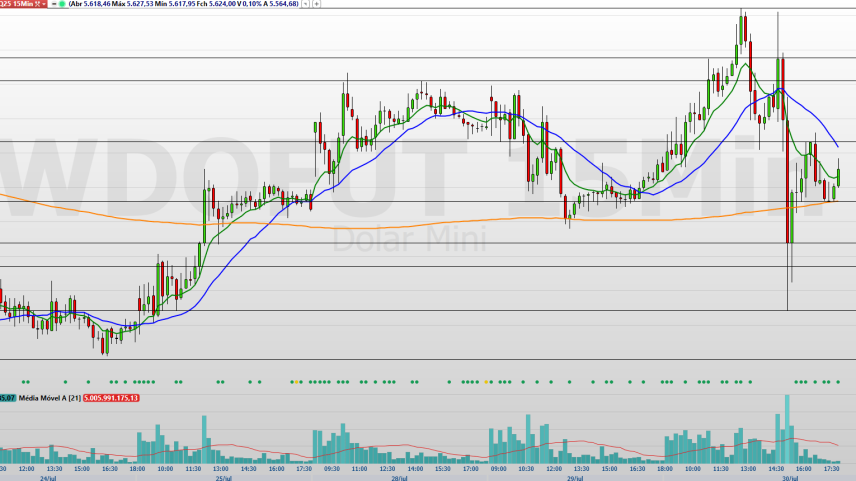Screen dimensions: 856x481
Task: Click the 29/jul date label on the time axis
Action: 574,478
